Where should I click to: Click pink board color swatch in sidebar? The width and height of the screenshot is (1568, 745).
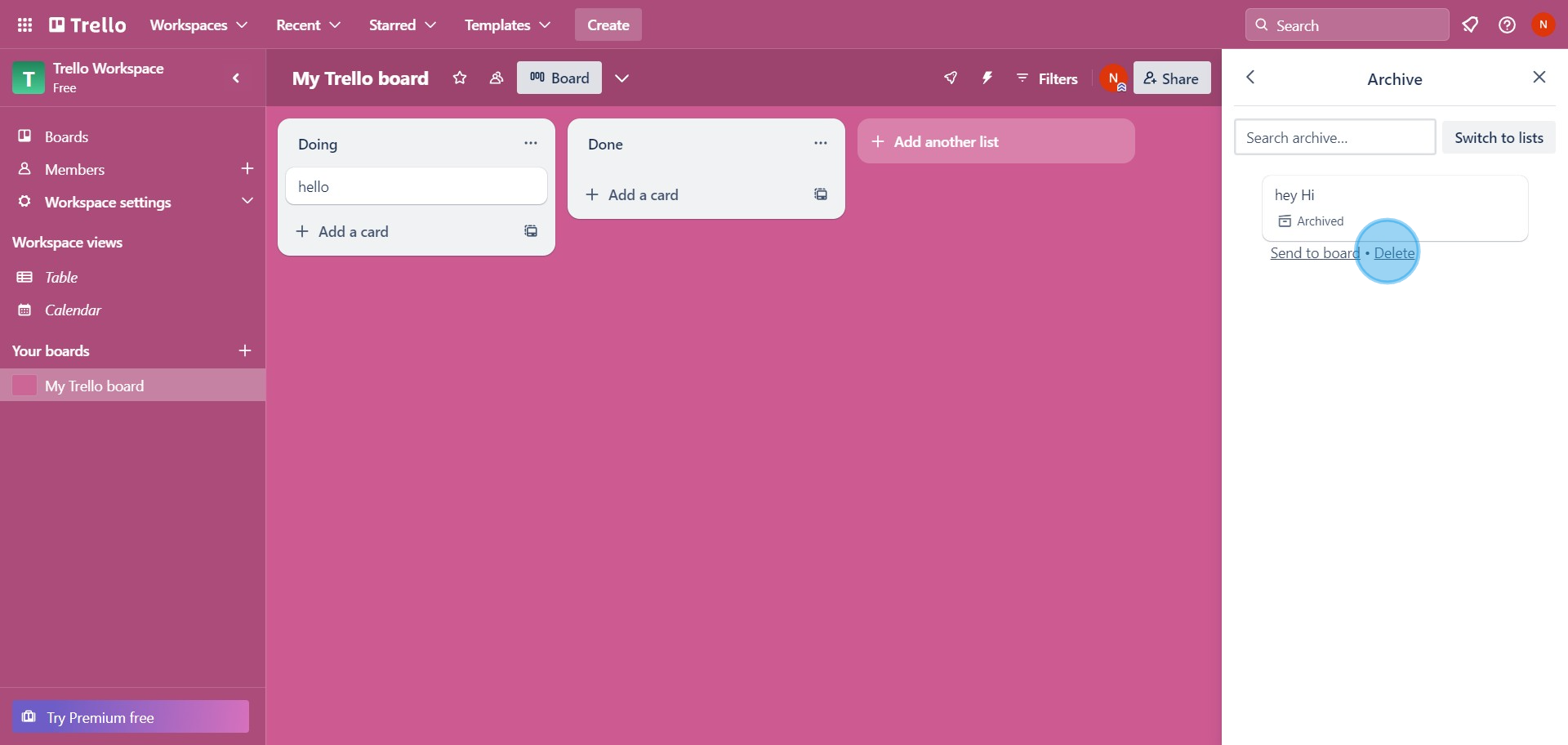tap(24, 385)
